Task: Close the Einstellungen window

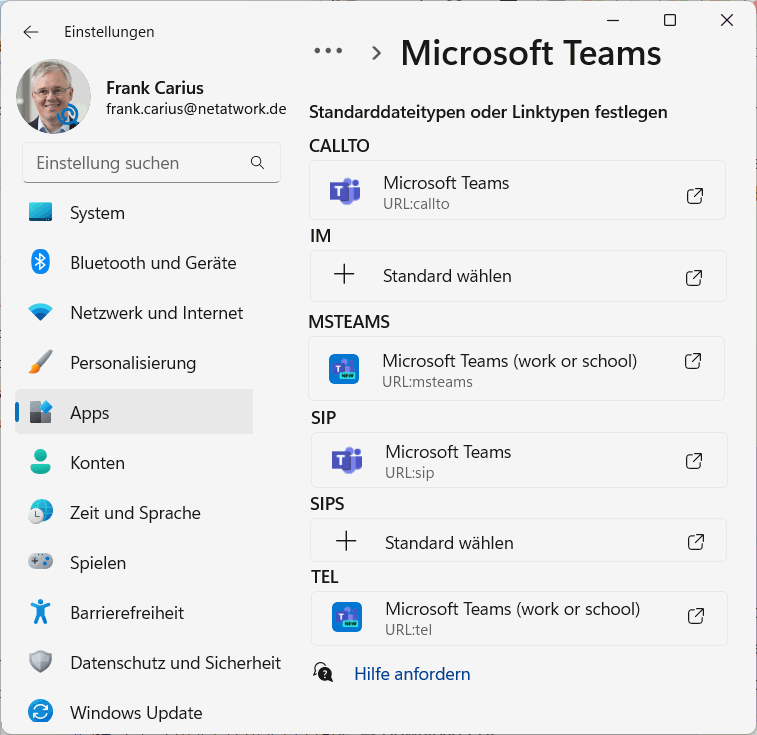Action: pyautogui.click(x=727, y=20)
